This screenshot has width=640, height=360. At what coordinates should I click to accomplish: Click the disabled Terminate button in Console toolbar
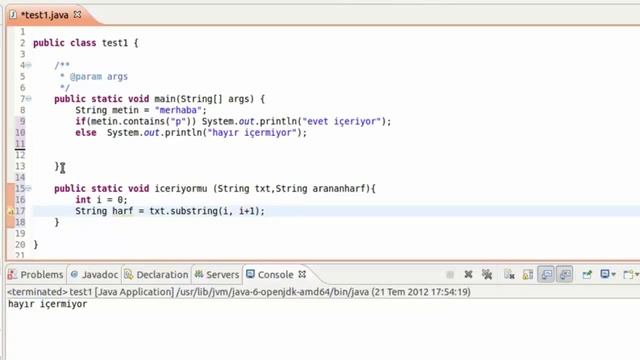(450, 275)
